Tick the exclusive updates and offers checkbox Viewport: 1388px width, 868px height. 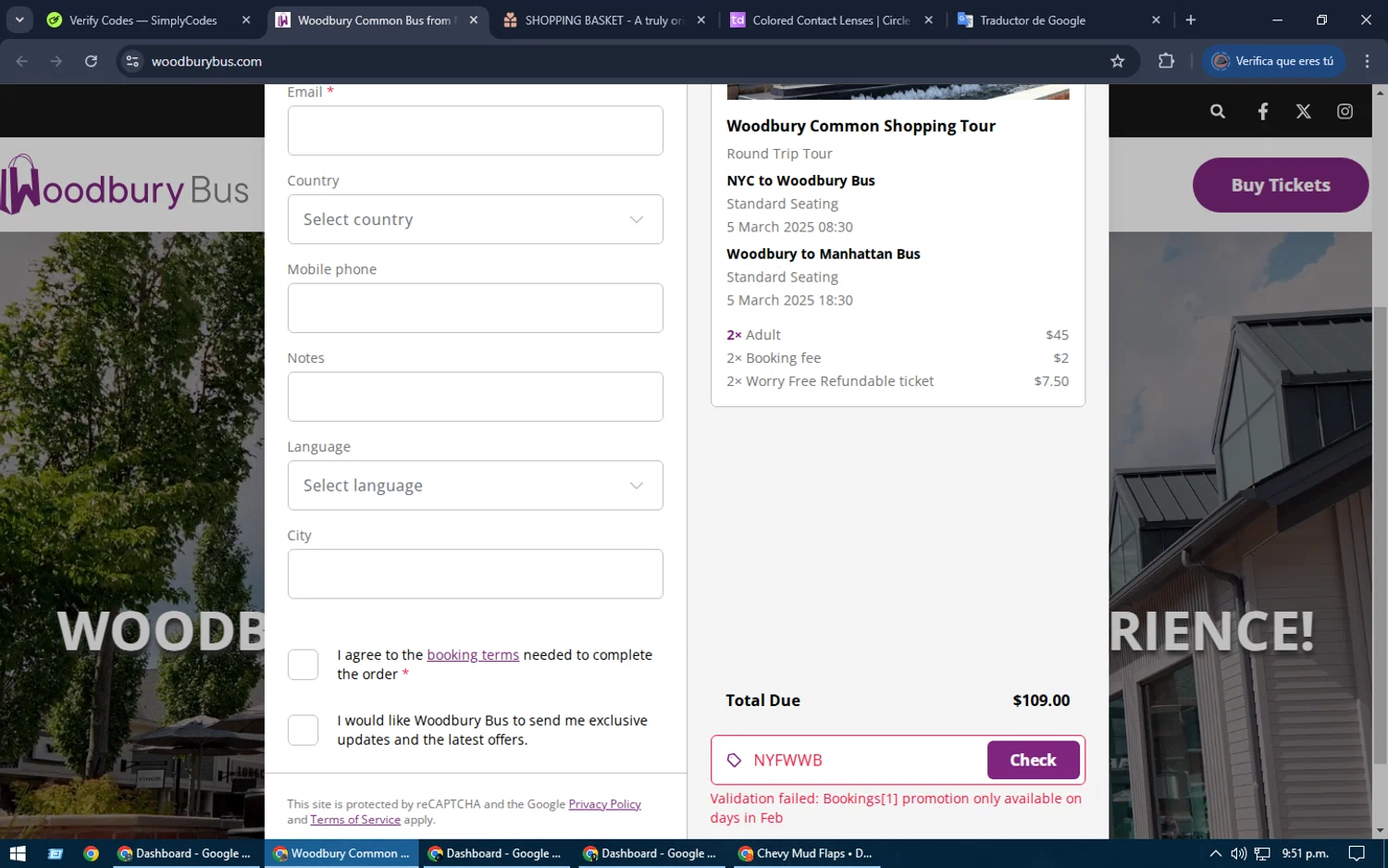click(x=303, y=730)
